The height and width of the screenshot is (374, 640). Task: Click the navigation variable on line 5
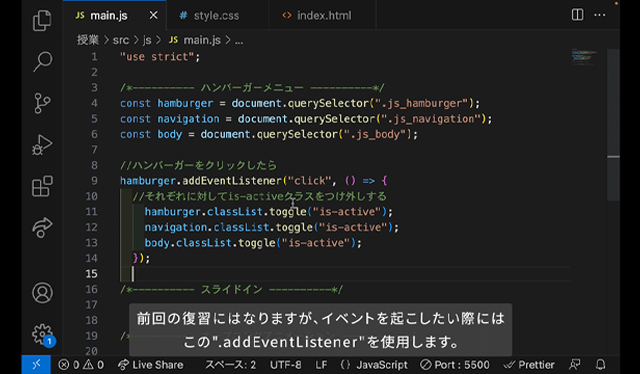tap(189, 119)
